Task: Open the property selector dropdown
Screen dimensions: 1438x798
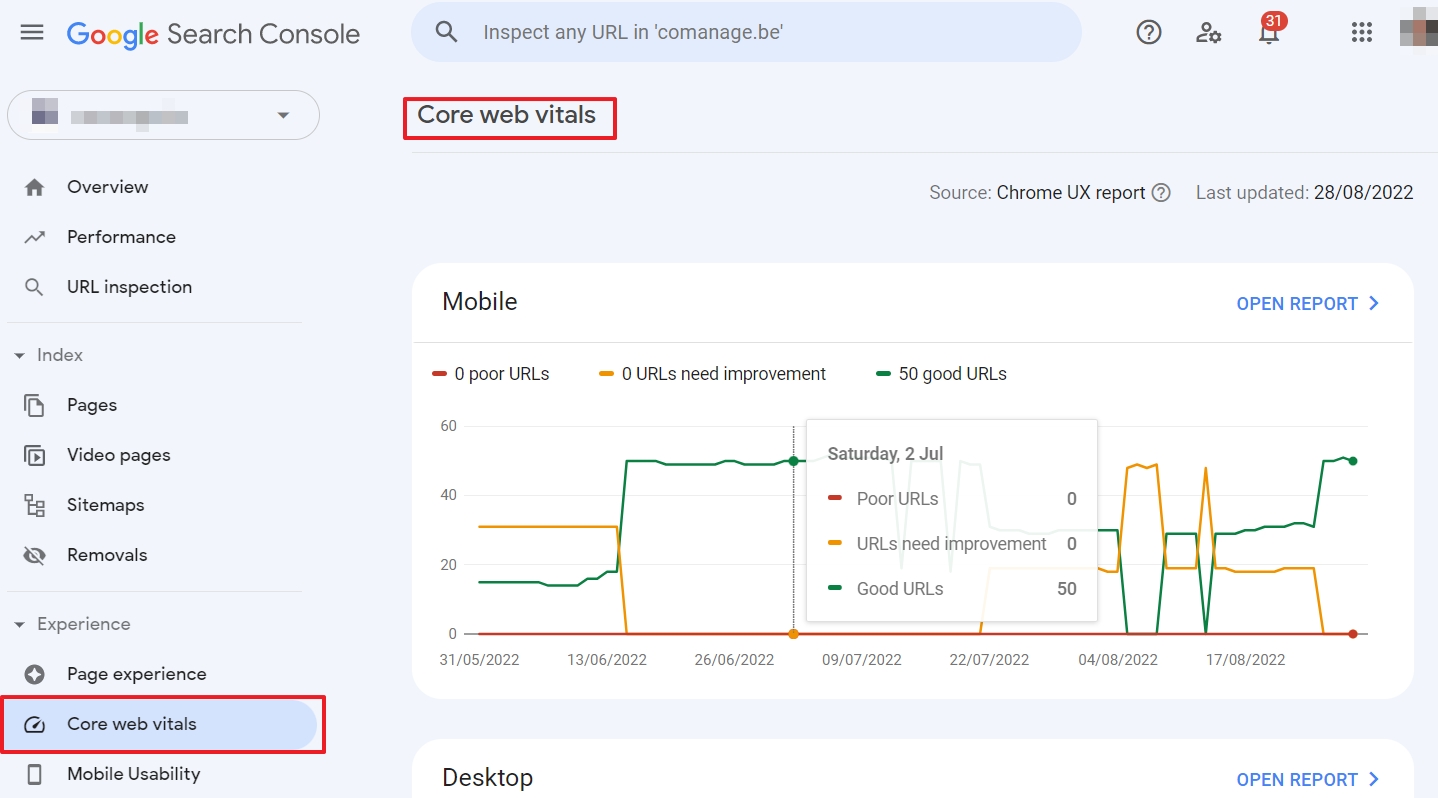Action: (163, 115)
